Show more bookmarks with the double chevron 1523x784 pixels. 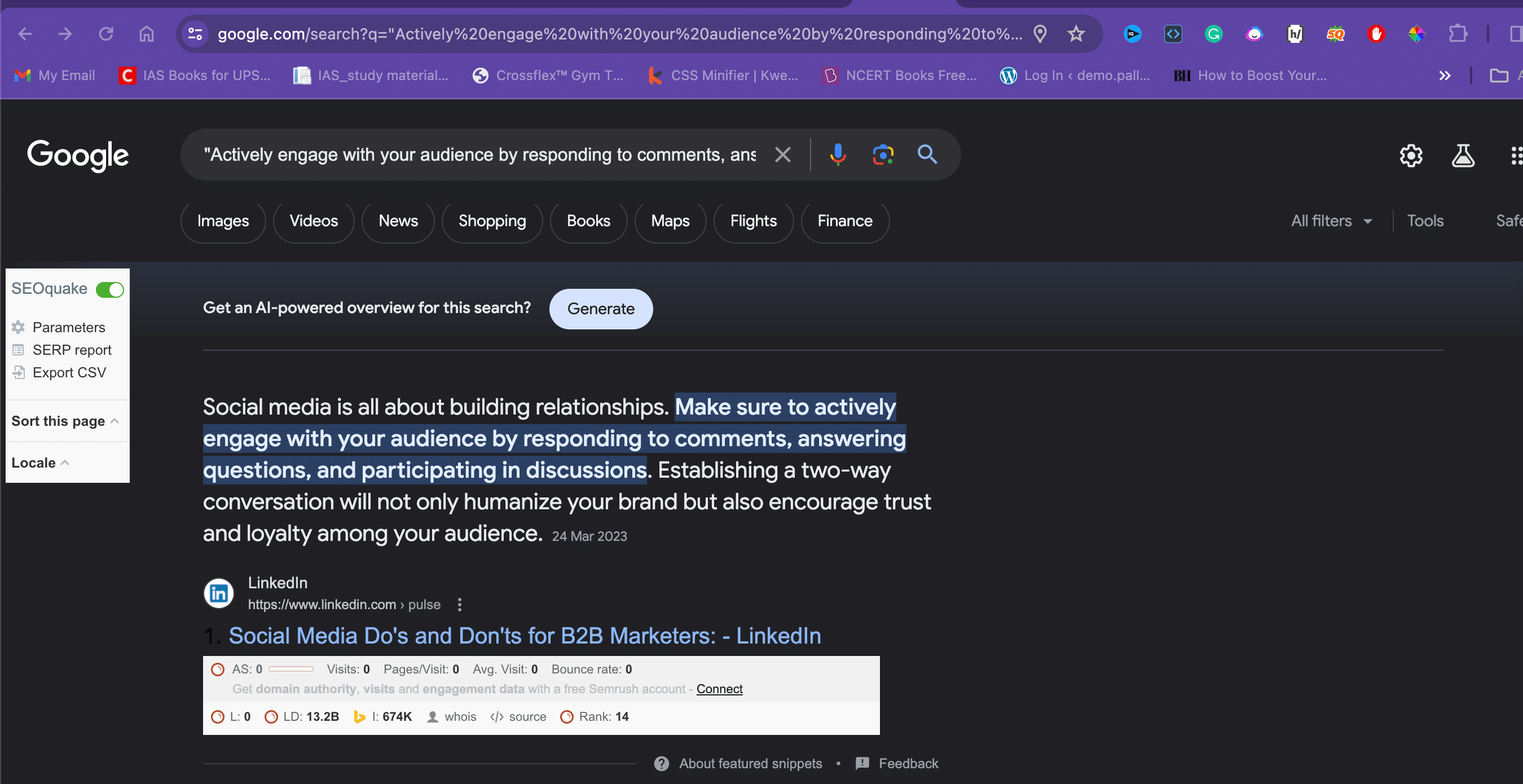(1445, 76)
